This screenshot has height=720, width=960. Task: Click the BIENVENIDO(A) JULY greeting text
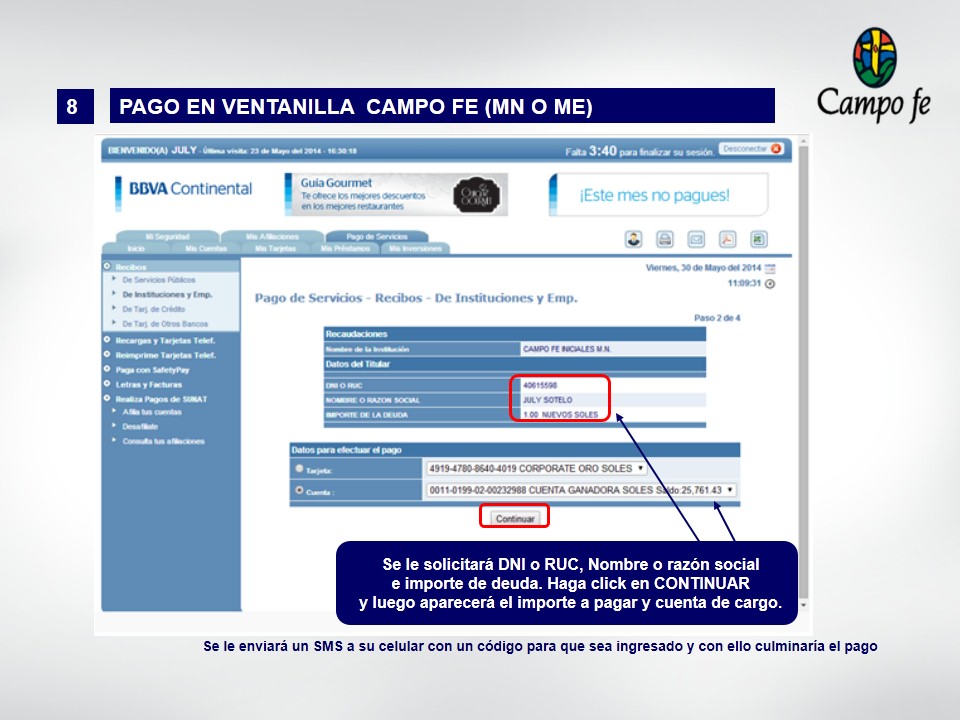click(152, 150)
